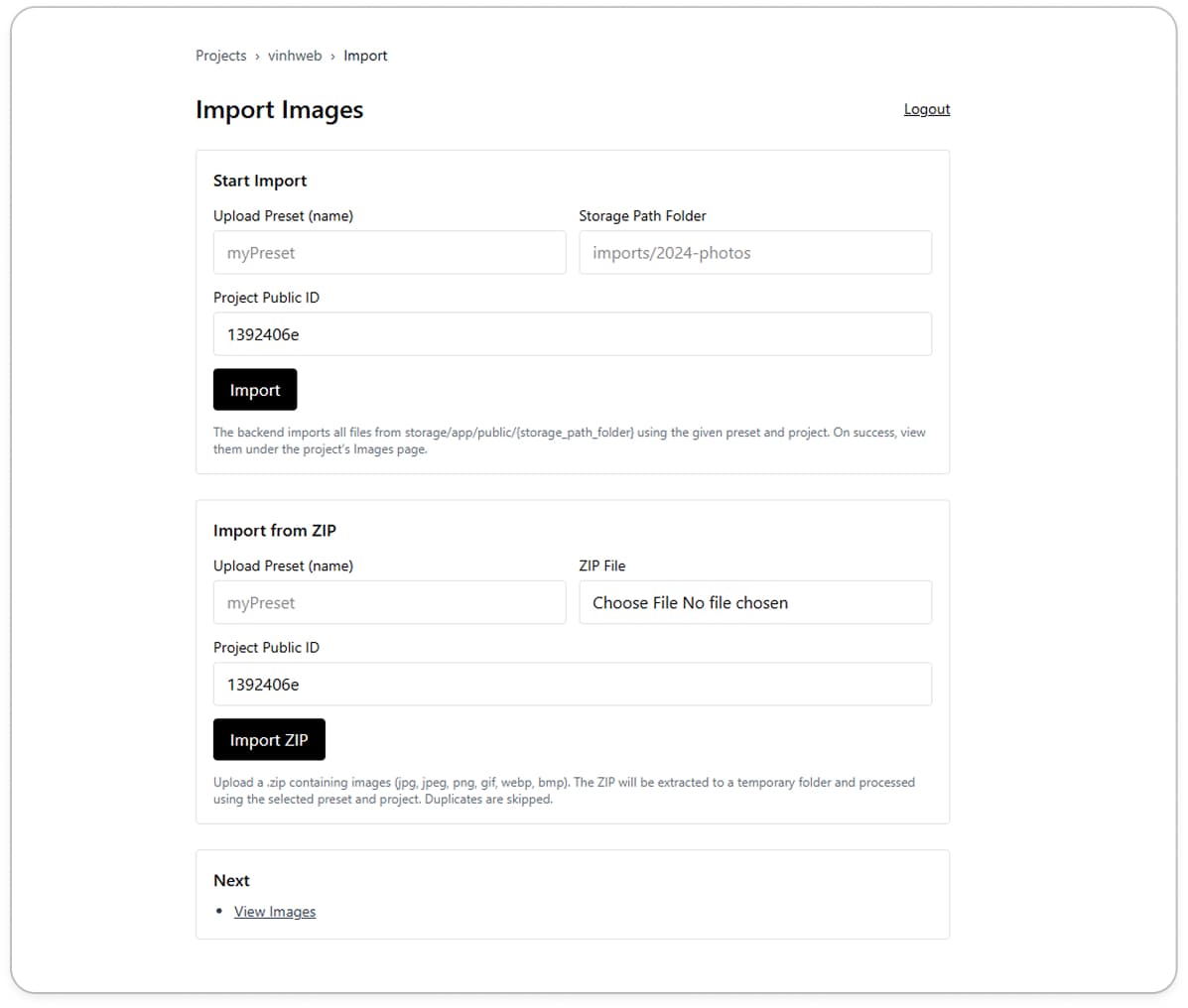Click the Import Images page title
The image size is (1188, 1008).
[x=280, y=110]
